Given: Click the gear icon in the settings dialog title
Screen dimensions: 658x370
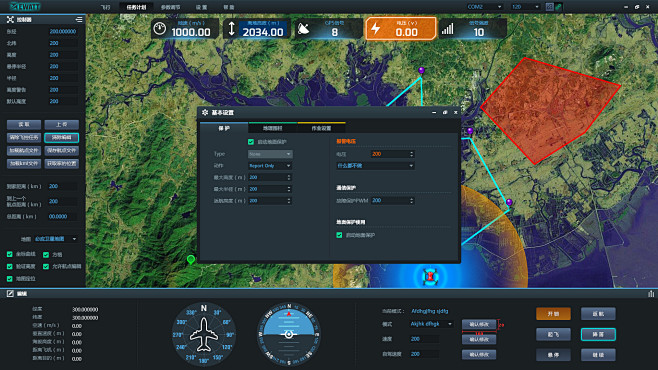Looking at the screenshot, I should click(x=205, y=112).
